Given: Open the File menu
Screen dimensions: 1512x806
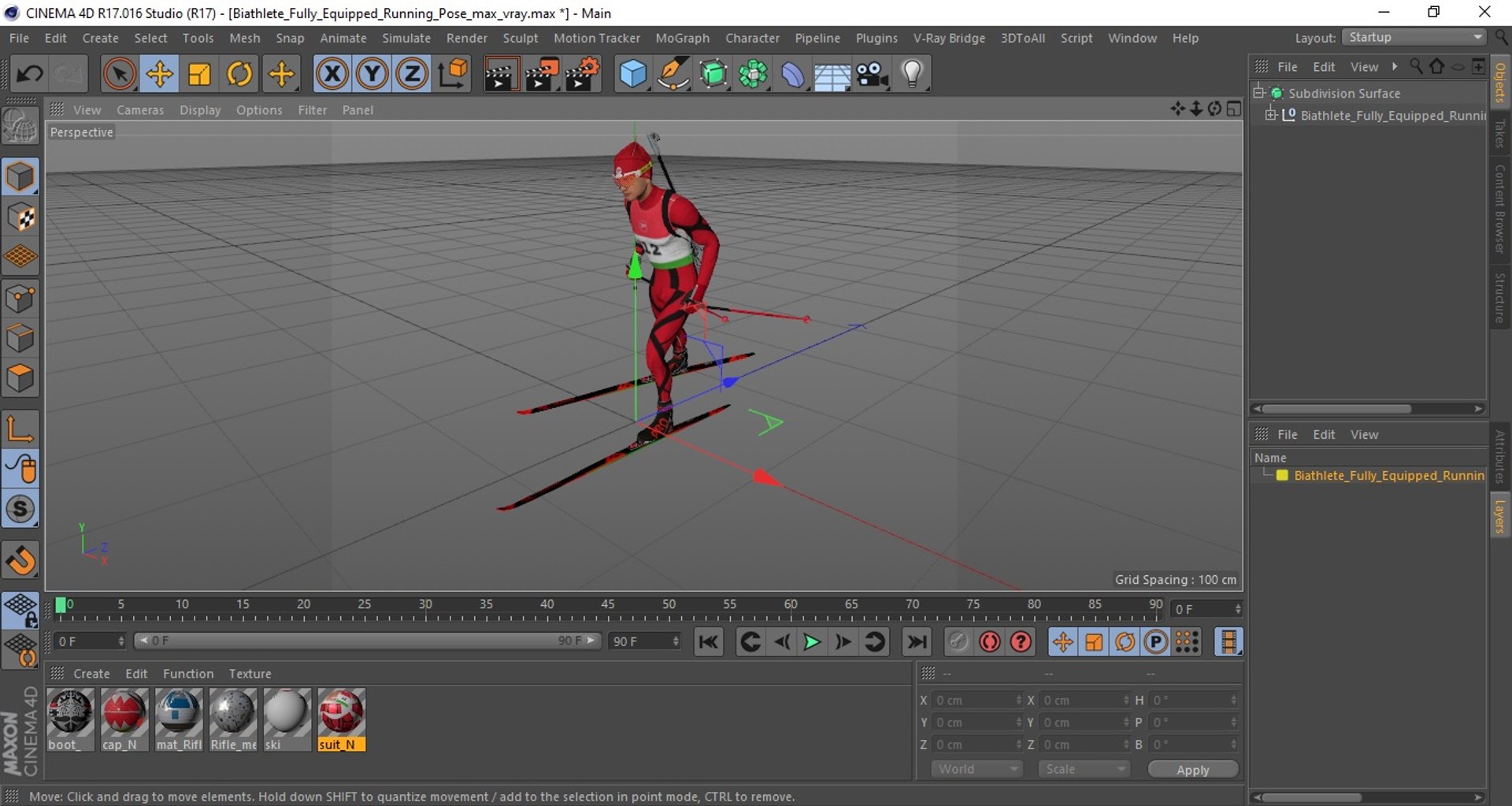Looking at the screenshot, I should tap(19, 38).
